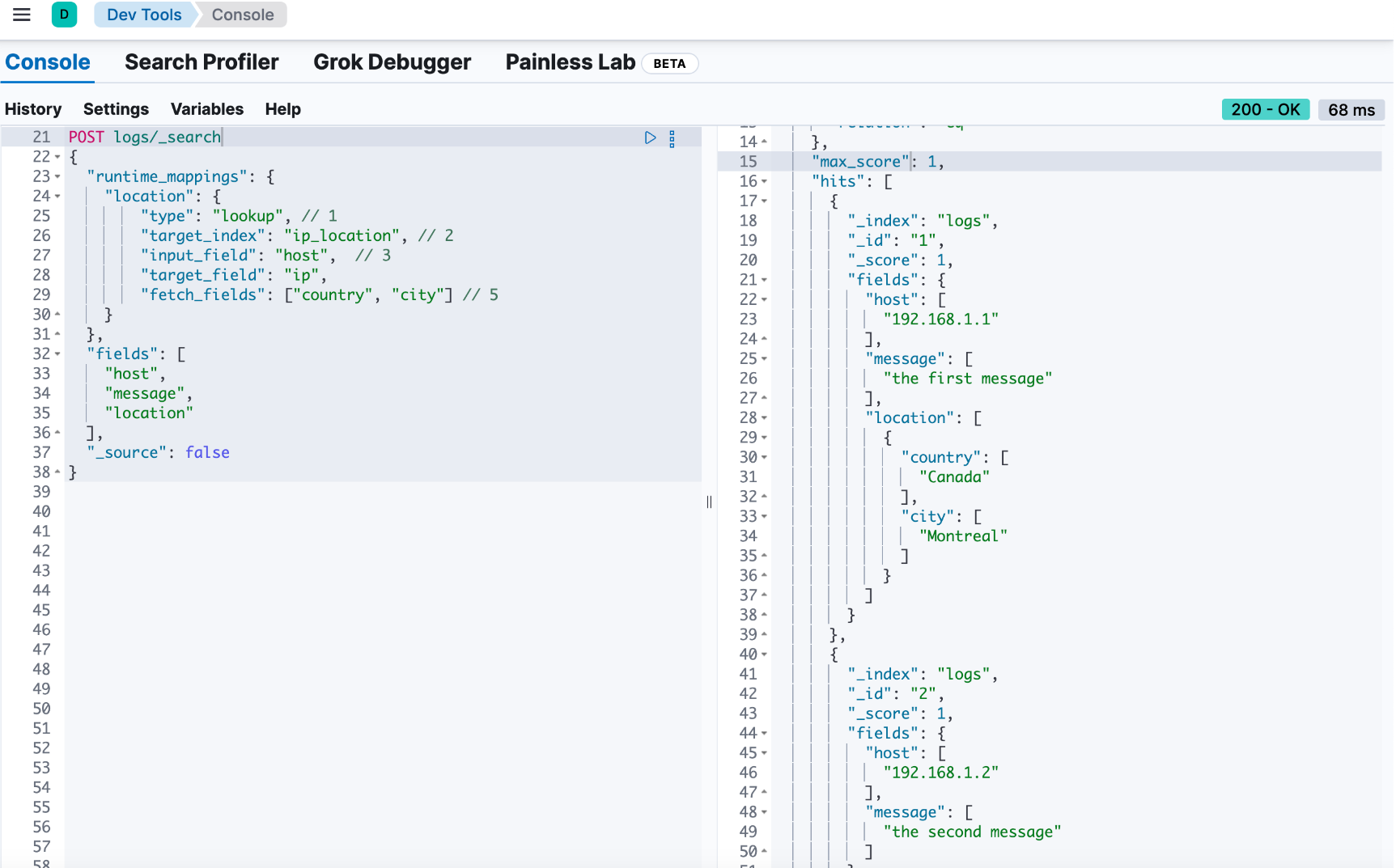This screenshot has width=1396, height=868.
Task: Collapse the runtime_mappings block in the editor
Action: point(57,176)
